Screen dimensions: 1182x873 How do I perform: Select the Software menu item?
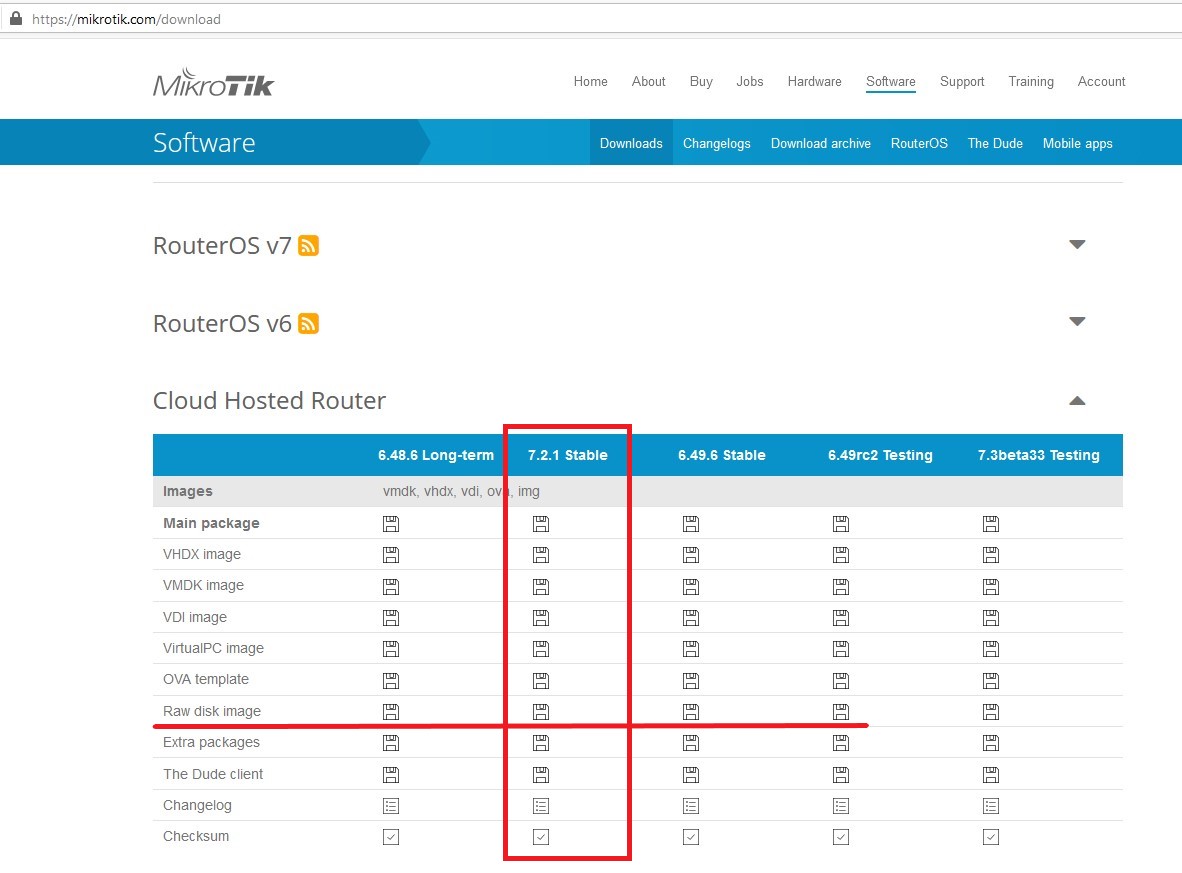890,82
